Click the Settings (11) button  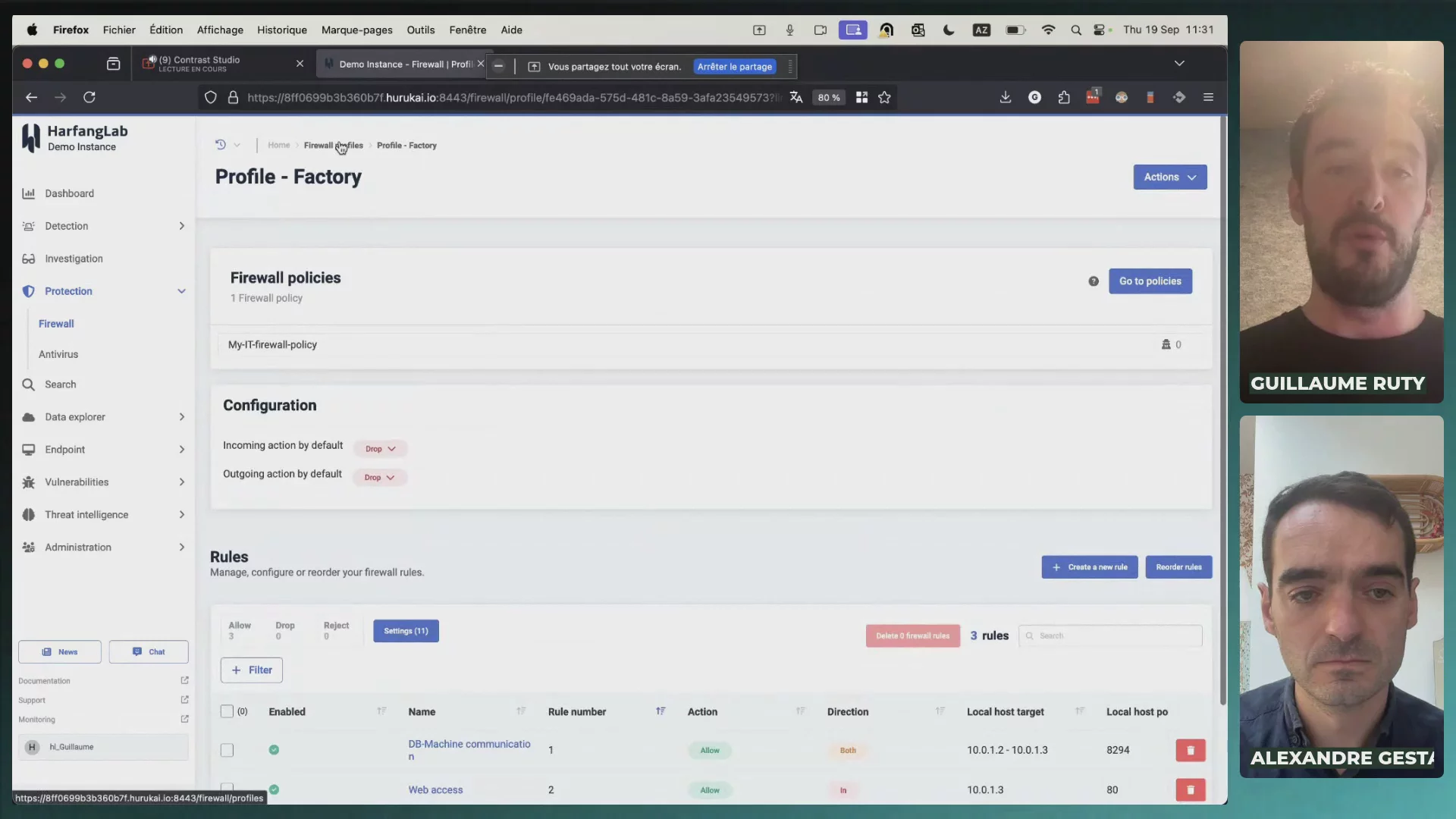406,631
